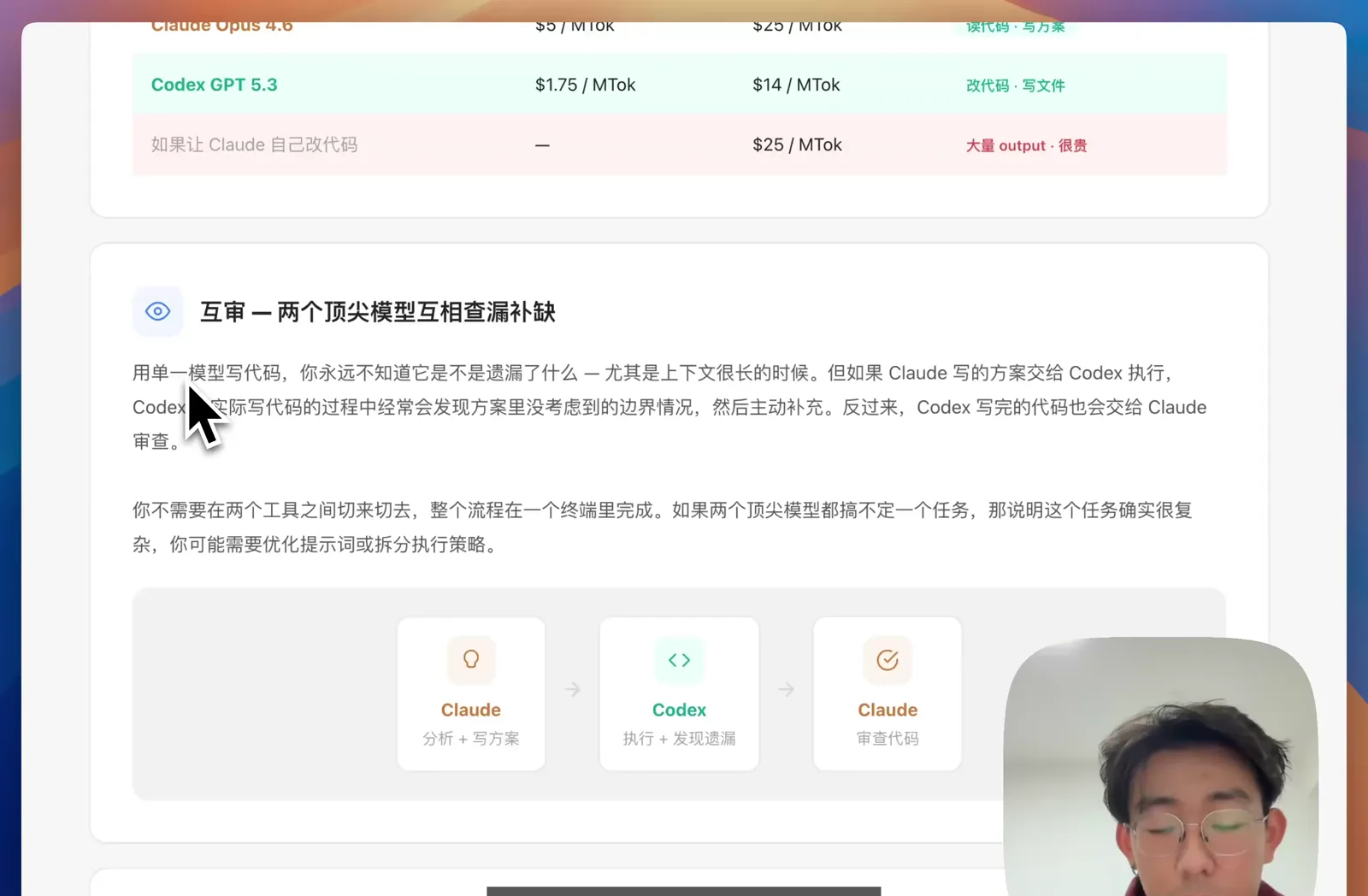Viewport: 1368px width, 896px height.
Task: Click the 如果让 Claude 自己改代码 row label
Action: (255, 144)
